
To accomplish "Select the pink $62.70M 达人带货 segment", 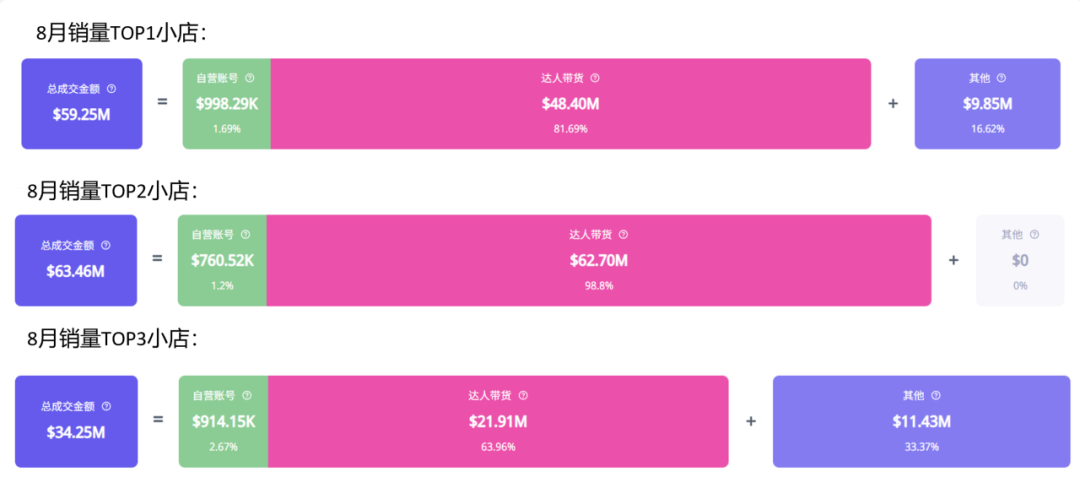I will tap(598, 260).
